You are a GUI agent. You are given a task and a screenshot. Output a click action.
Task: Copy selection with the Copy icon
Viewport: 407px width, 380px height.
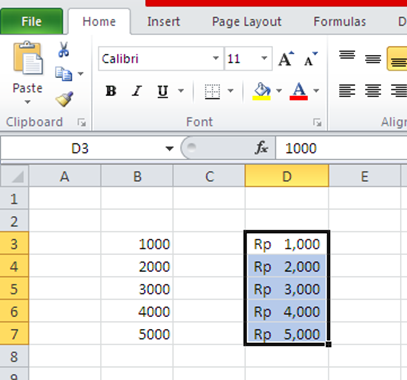tap(63, 74)
